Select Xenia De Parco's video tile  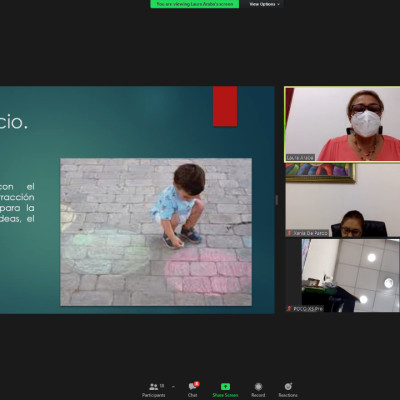[x=342, y=200]
